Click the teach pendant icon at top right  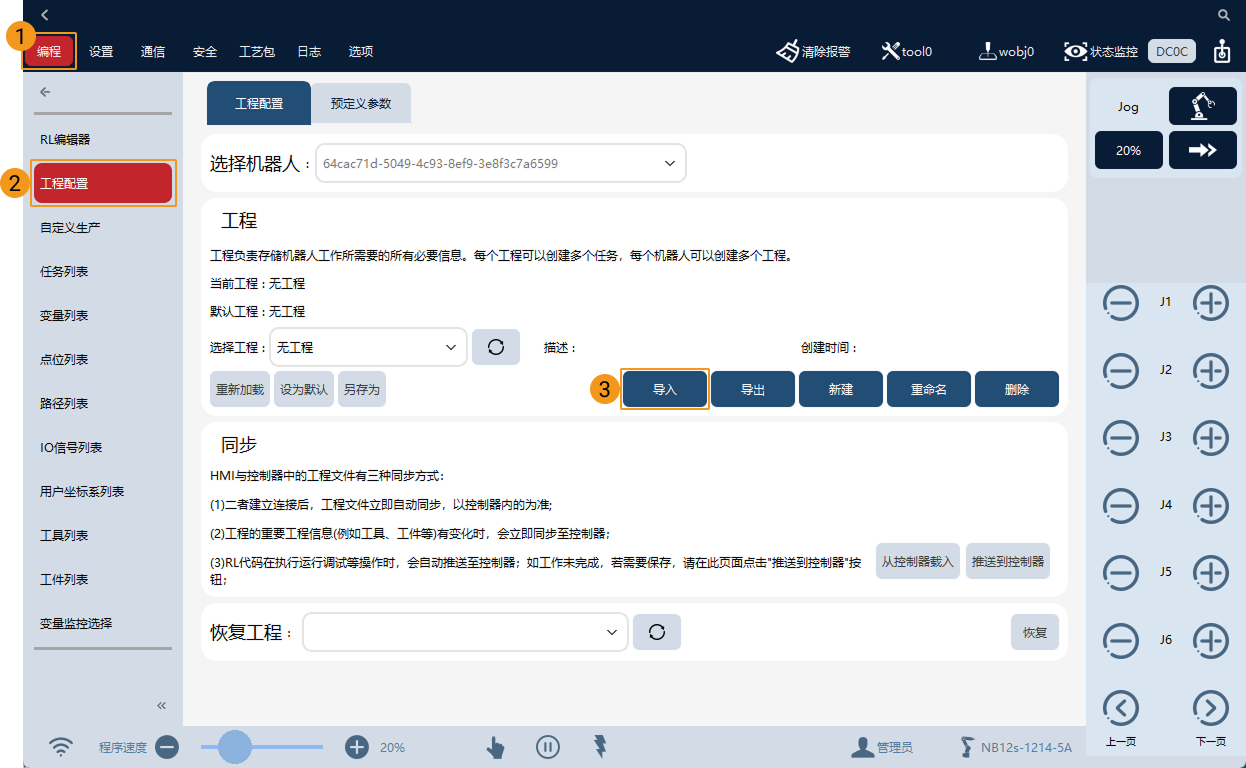pos(1222,51)
